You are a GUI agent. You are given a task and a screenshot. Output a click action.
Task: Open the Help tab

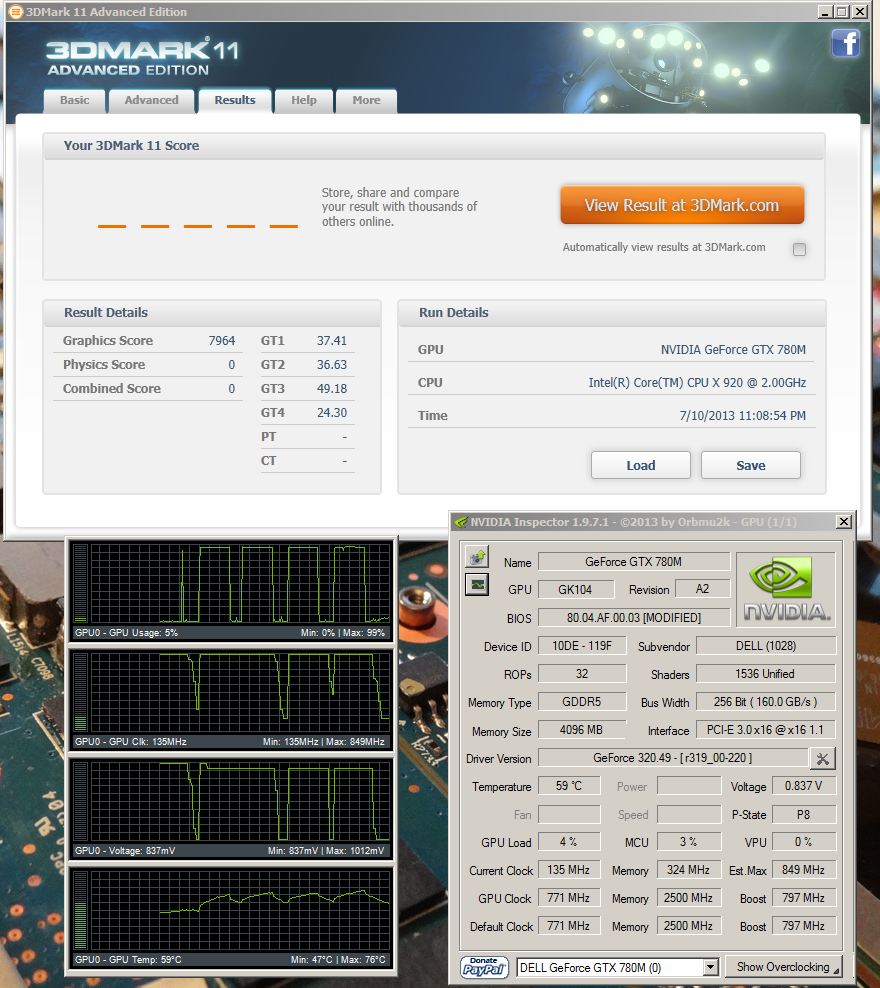pyautogui.click(x=304, y=100)
